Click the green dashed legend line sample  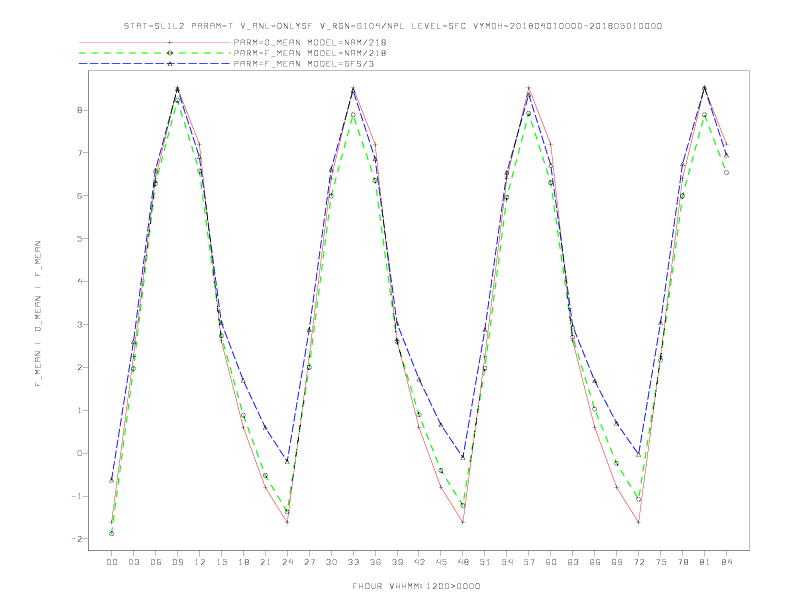[155, 53]
